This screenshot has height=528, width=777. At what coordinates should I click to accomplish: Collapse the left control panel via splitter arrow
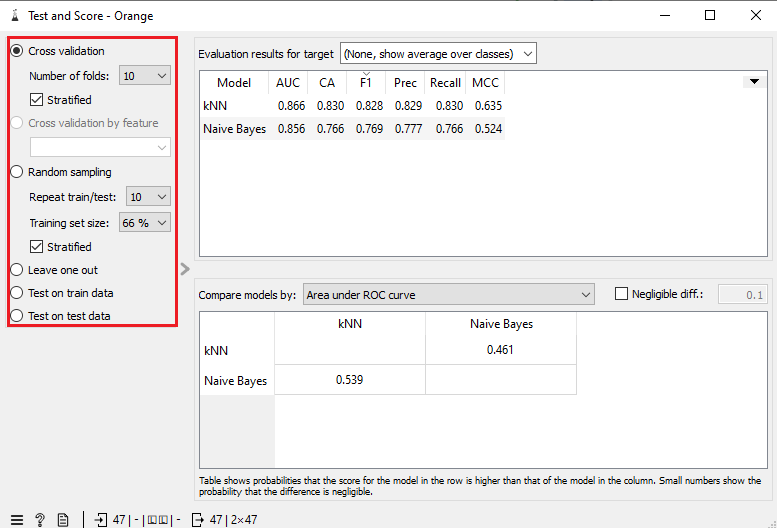pos(184,268)
